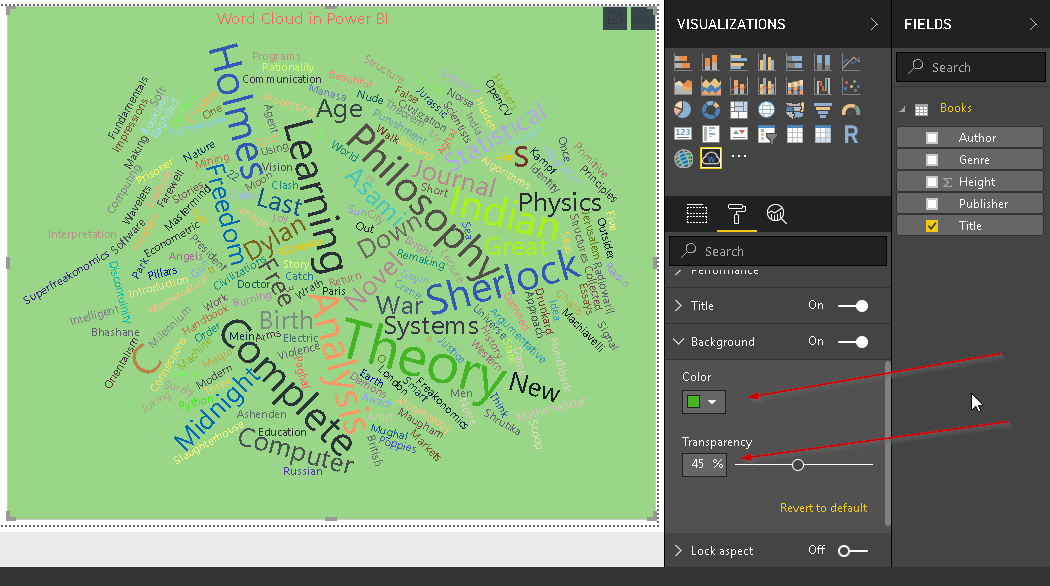Viewport: 1050px width, 586px height.
Task: Expand the Lock aspect section
Action: (678, 551)
